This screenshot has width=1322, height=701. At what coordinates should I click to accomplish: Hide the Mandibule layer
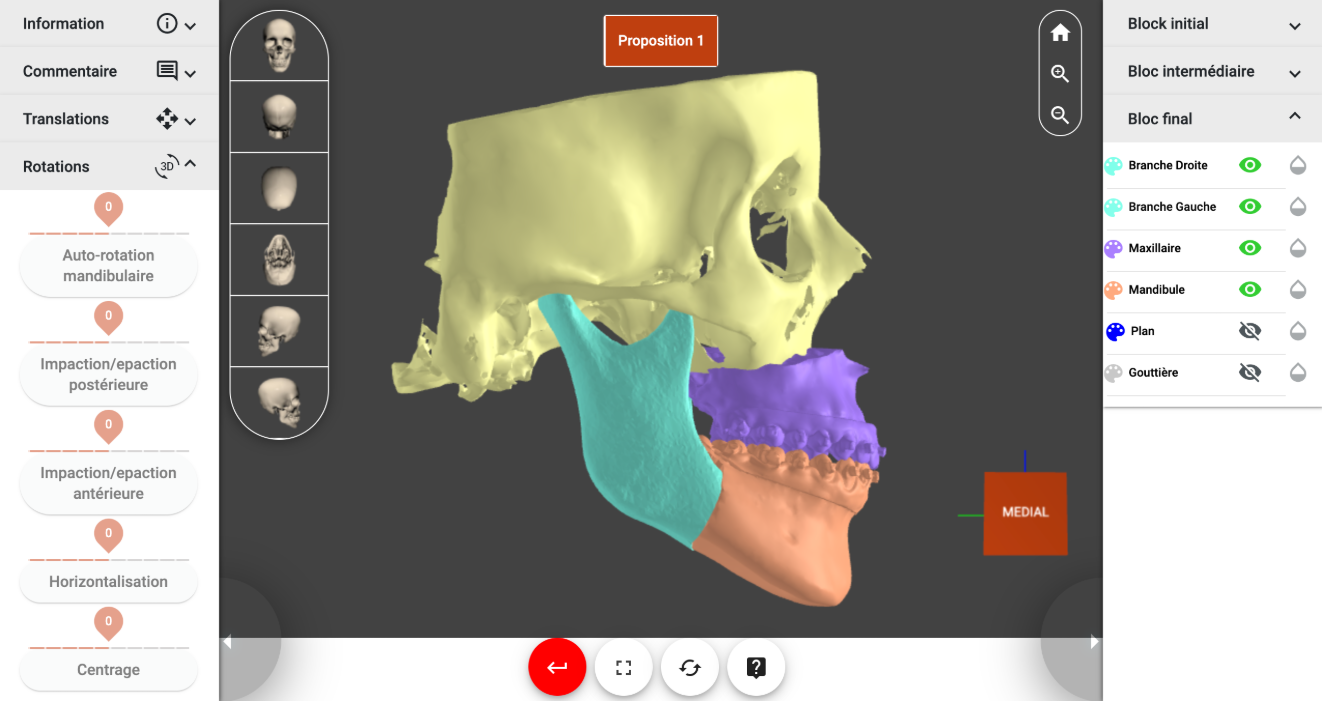point(1250,290)
